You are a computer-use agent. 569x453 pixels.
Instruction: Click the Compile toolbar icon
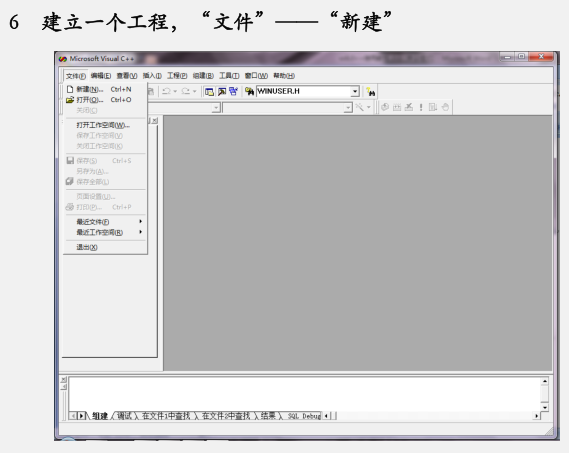(385, 107)
